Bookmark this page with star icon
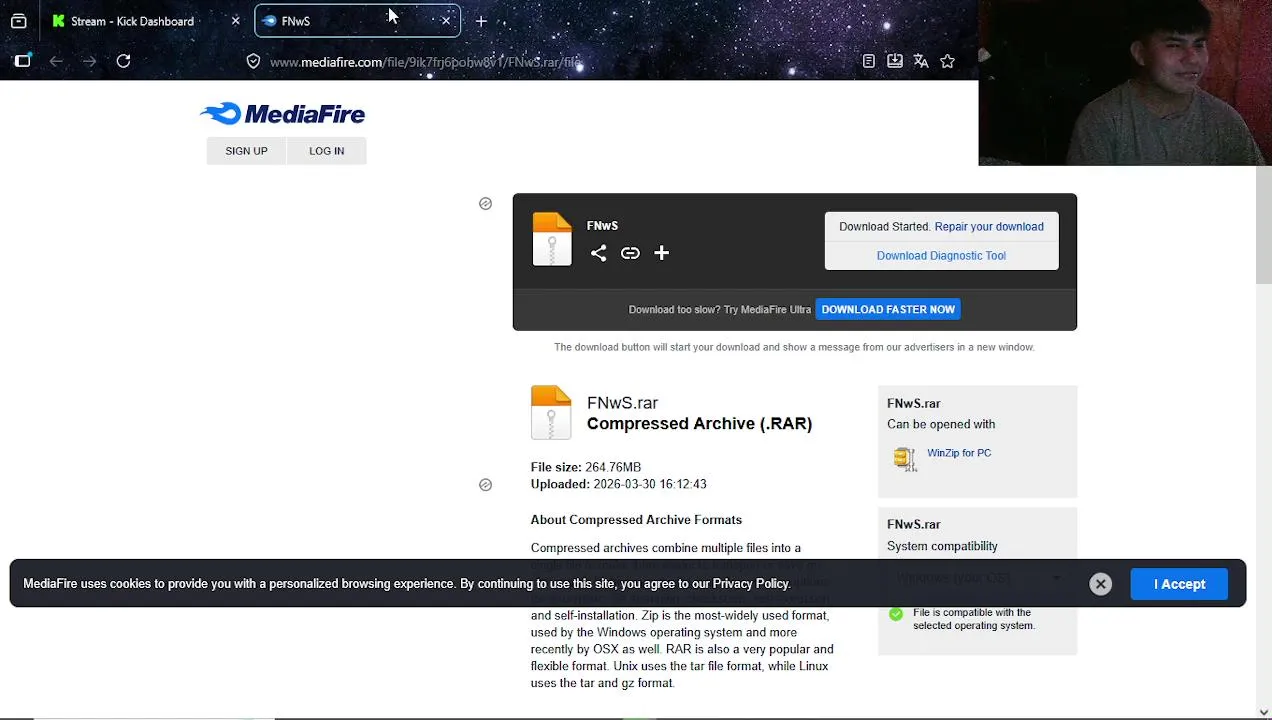The height and width of the screenshot is (720, 1272). [947, 61]
